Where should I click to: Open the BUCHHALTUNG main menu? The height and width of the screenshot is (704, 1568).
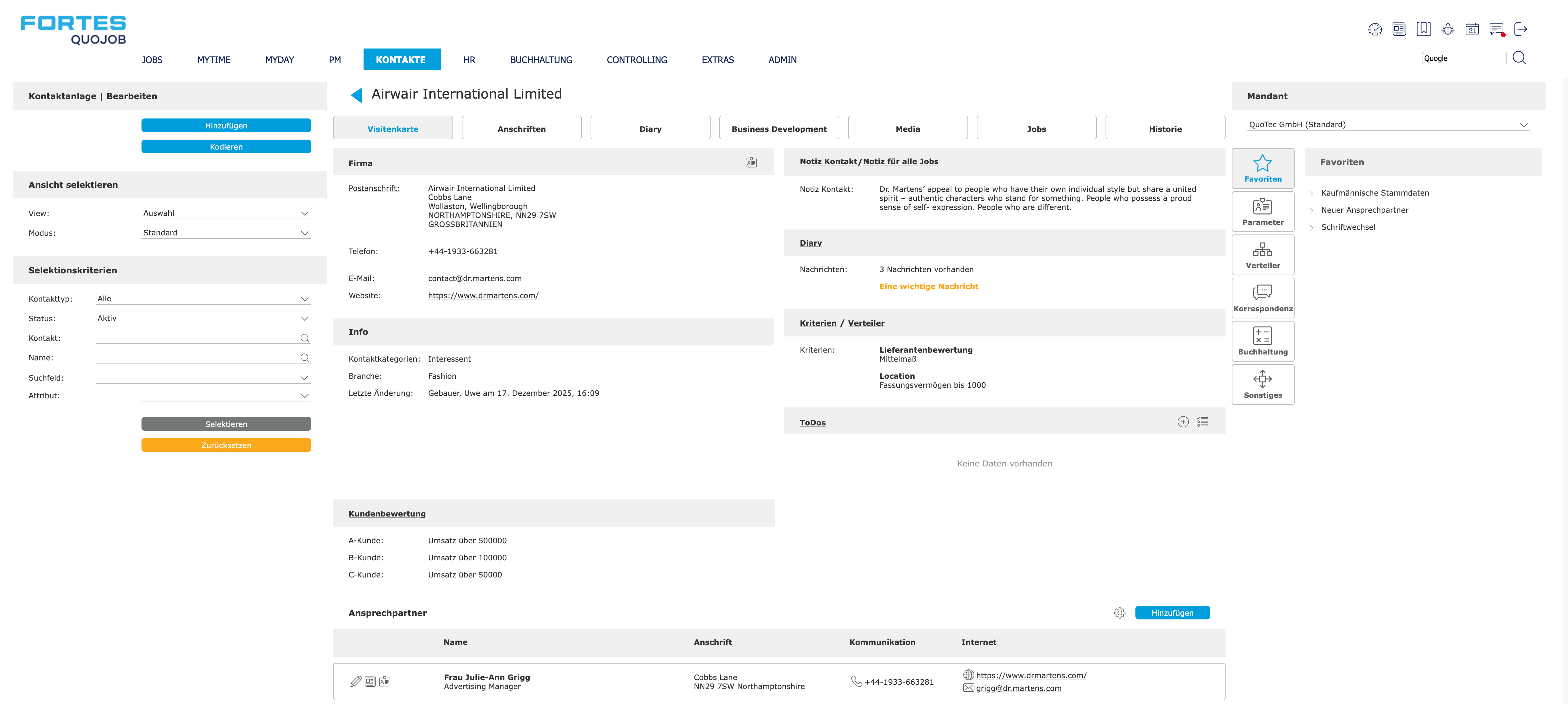point(540,60)
